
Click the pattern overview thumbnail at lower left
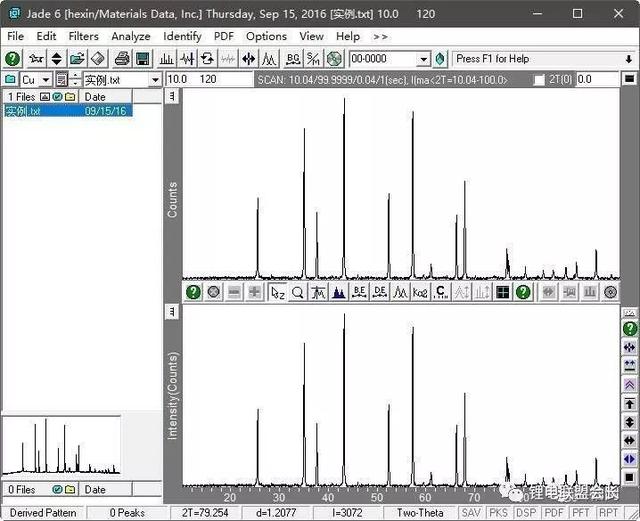click(61, 445)
